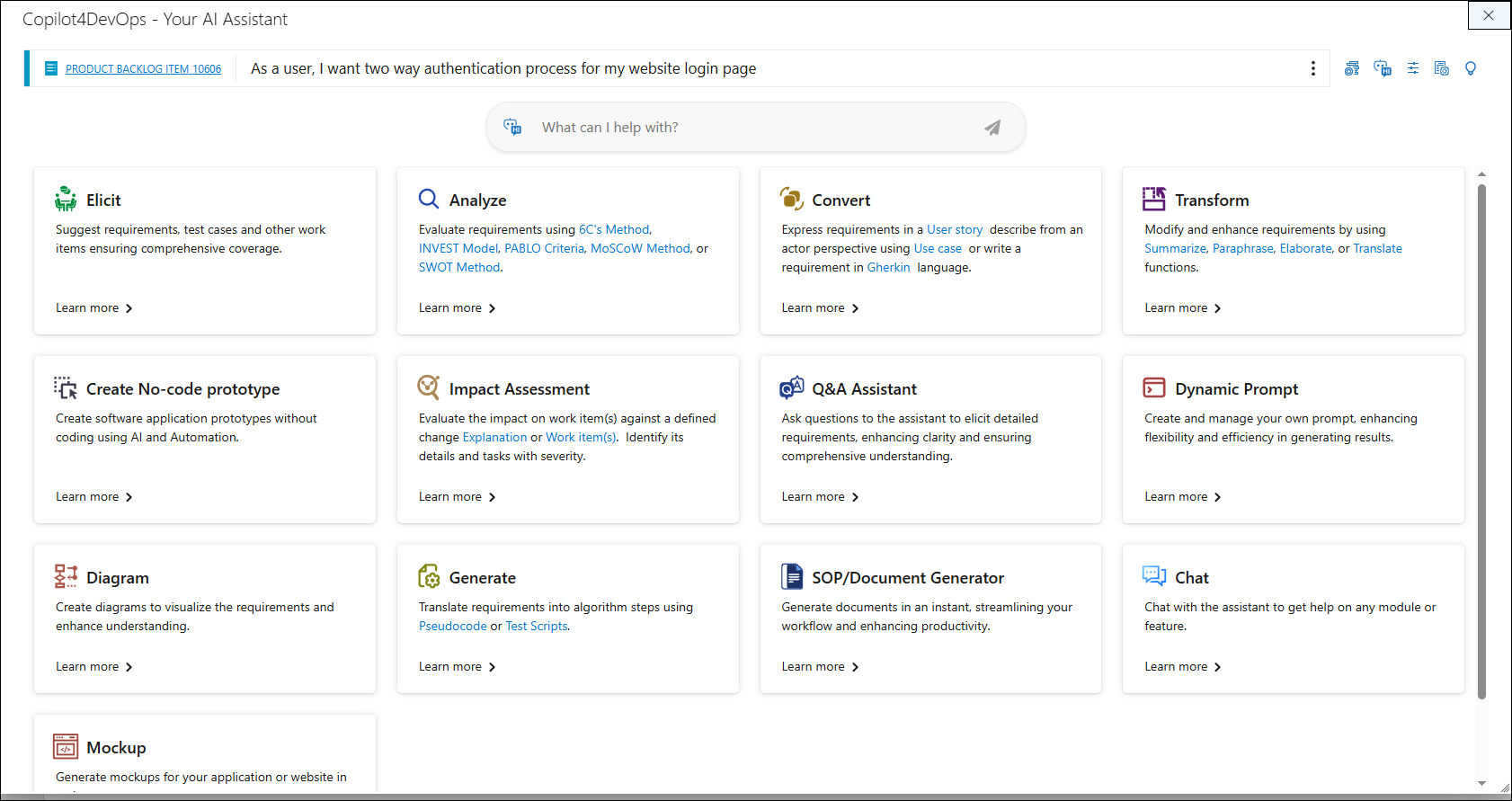
Task: Open the Gherkin link
Action: coord(888,268)
